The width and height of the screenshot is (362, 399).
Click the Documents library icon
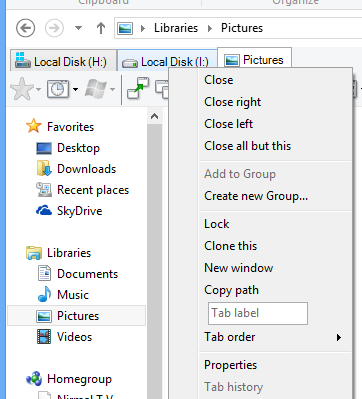tap(44, 273)
